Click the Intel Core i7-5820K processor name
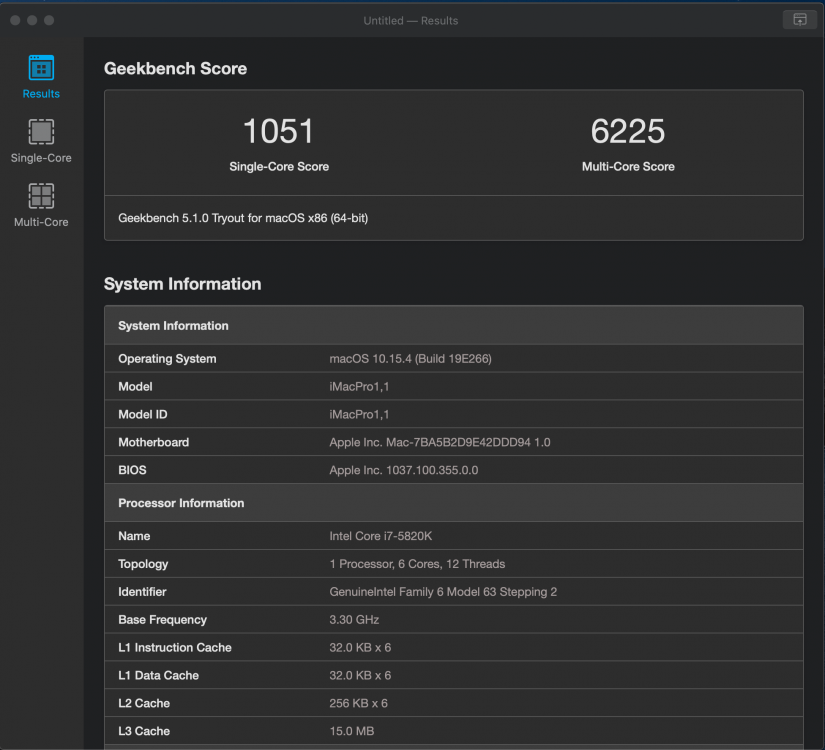This screenshot has width=825, height=750. click(x=380, y=536)
